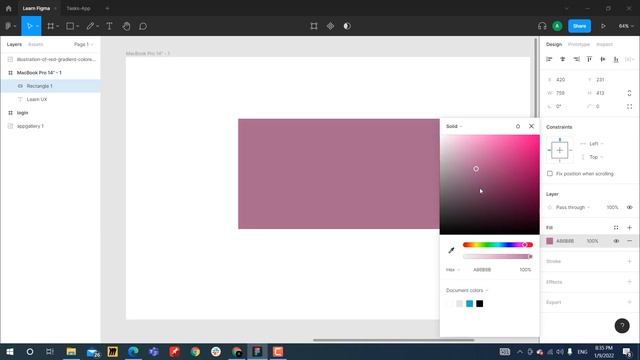Select the Hand tool
The width and height of the screenshot is (640, 360).
pyautogui.click(x=127, y=26)
